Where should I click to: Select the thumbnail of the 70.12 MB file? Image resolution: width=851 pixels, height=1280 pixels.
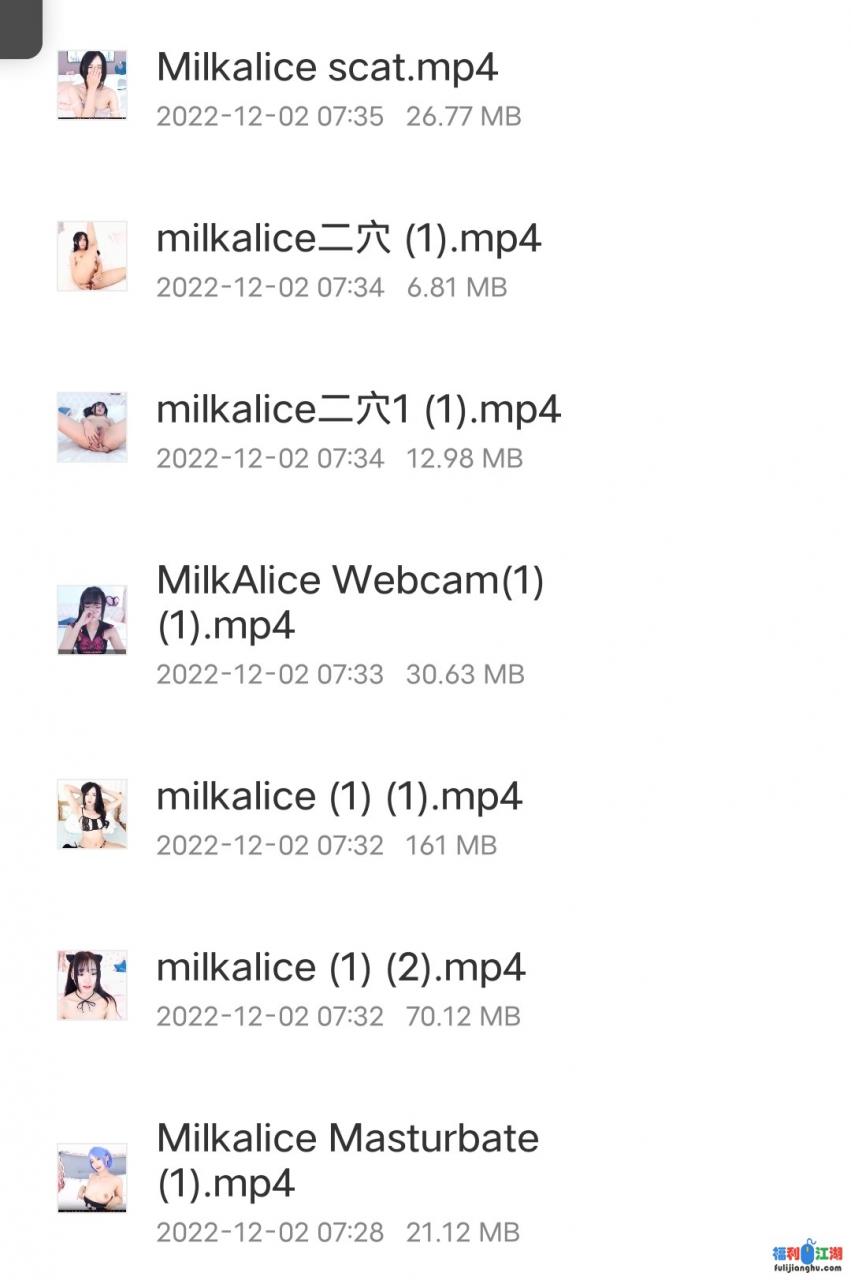pos(92,986)
